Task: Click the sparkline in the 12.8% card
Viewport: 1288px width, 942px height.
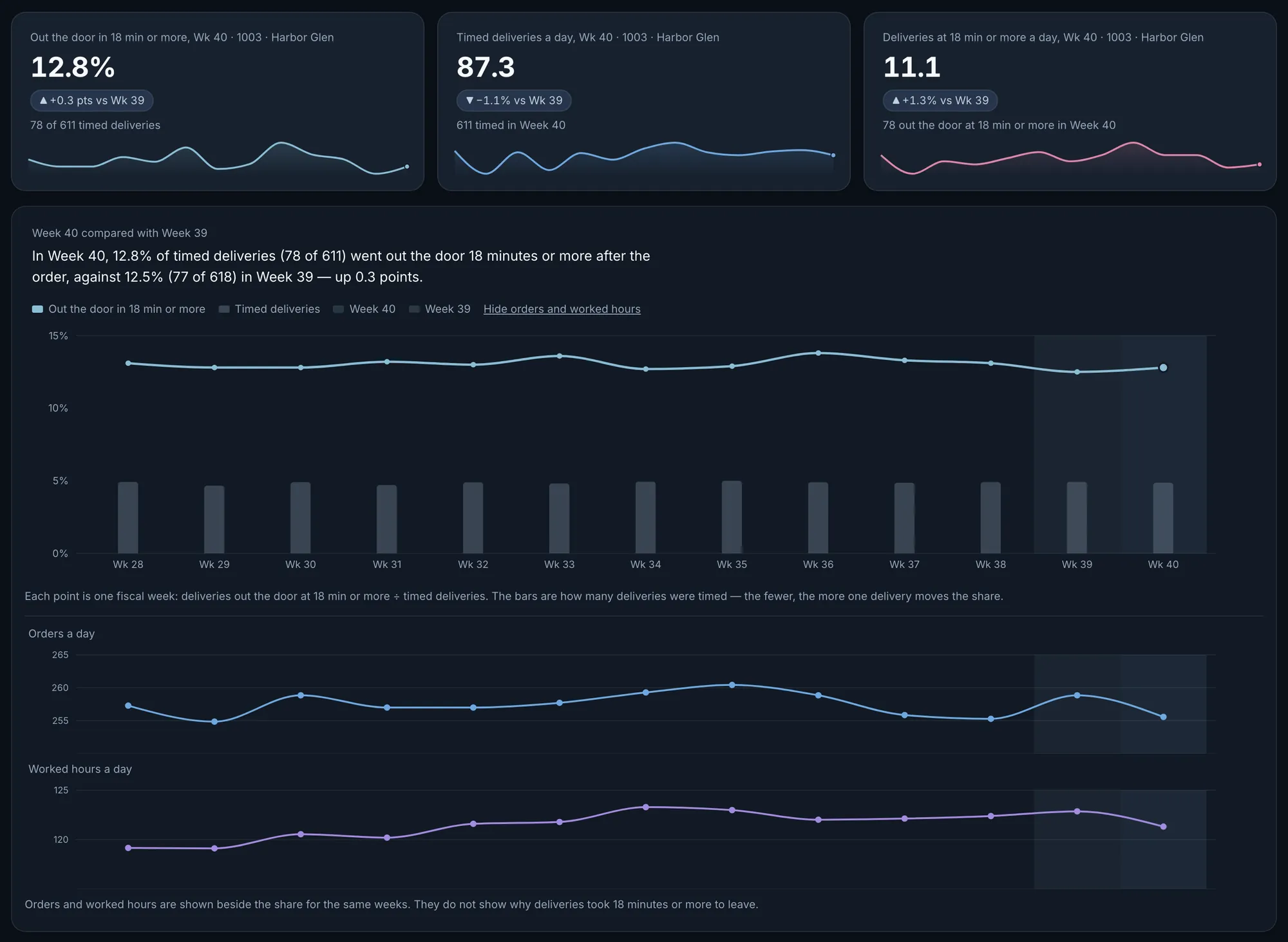Action: (x=218, y=158)
